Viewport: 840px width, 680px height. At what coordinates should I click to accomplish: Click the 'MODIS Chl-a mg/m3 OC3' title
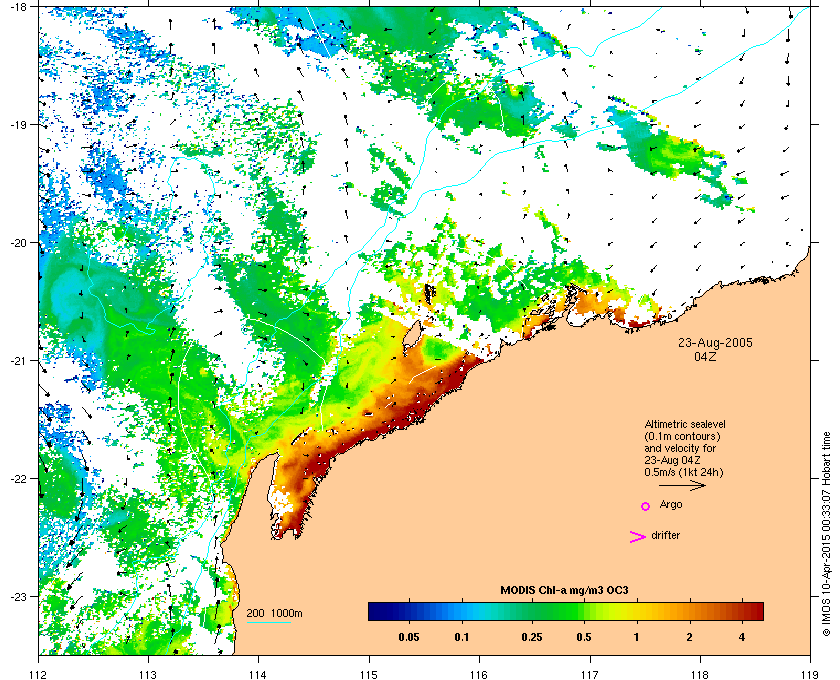click(x=564, y=591)
